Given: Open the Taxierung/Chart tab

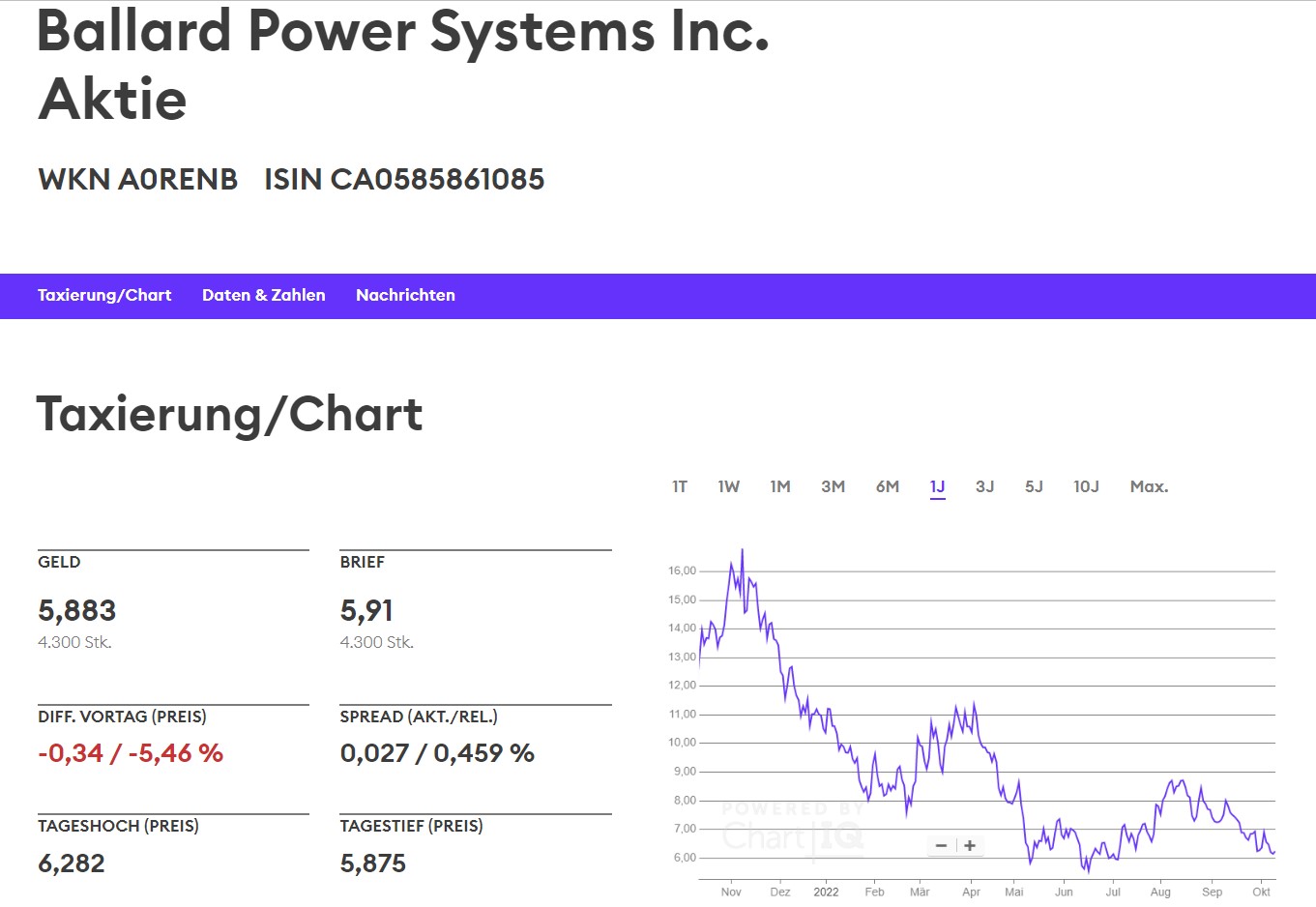Looking at the screenshot, I should tap(104, 296).
